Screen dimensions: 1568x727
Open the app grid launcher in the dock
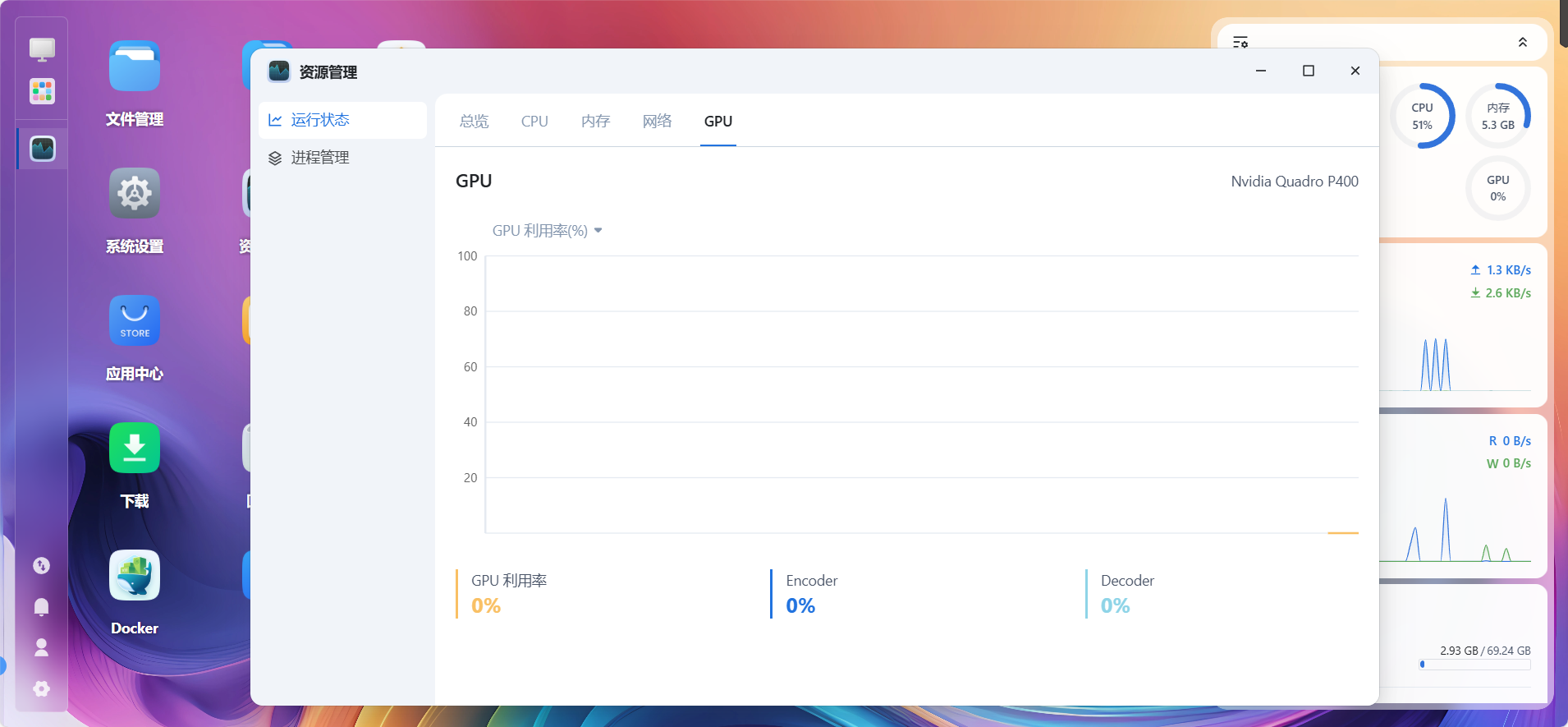[42, 91]
